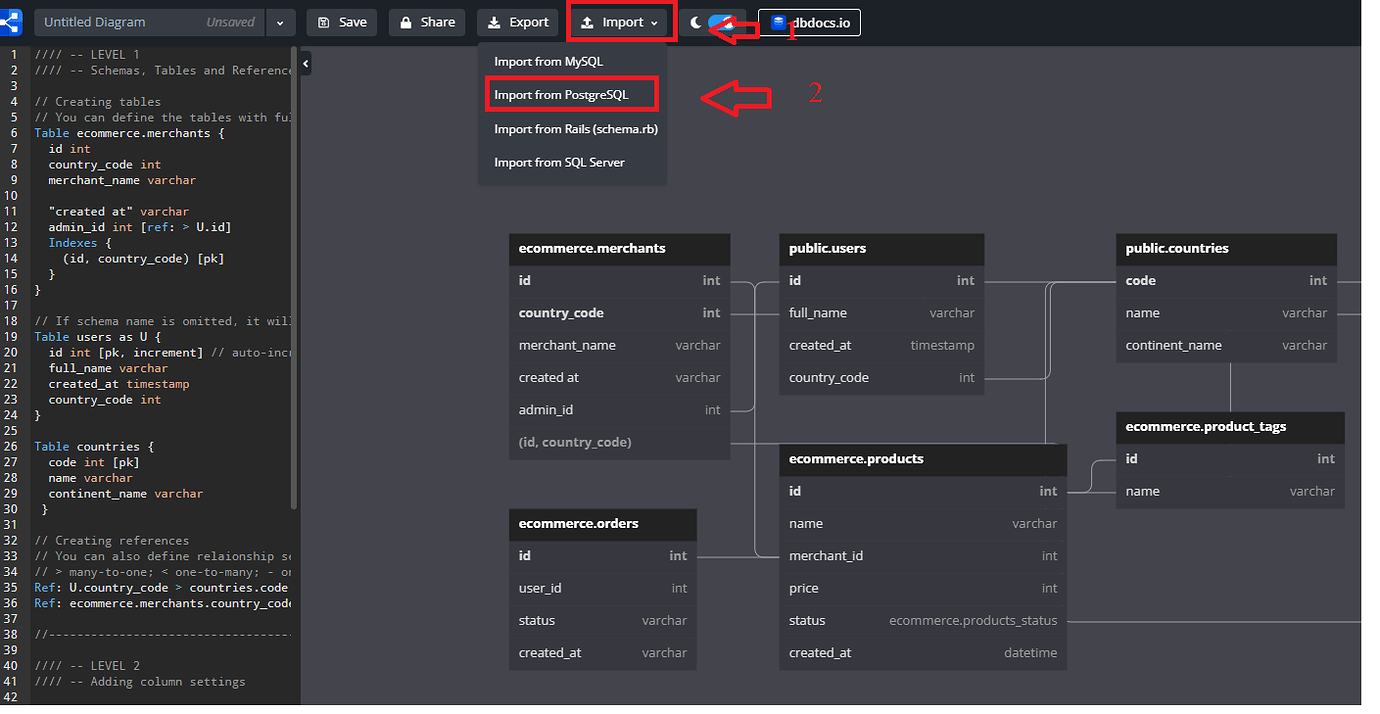Click user_id row in ecommerce.orders

coord(603,589)
